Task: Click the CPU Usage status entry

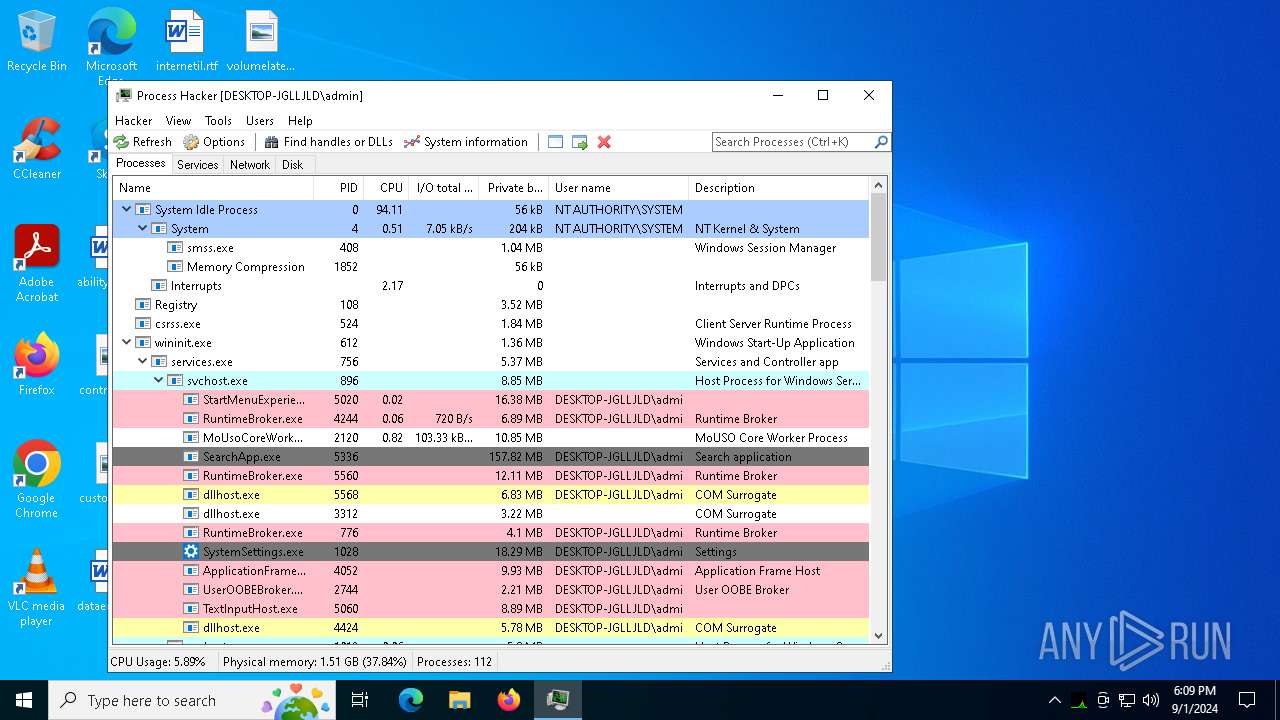Action: pyautogui.click(x=158, y=662)
